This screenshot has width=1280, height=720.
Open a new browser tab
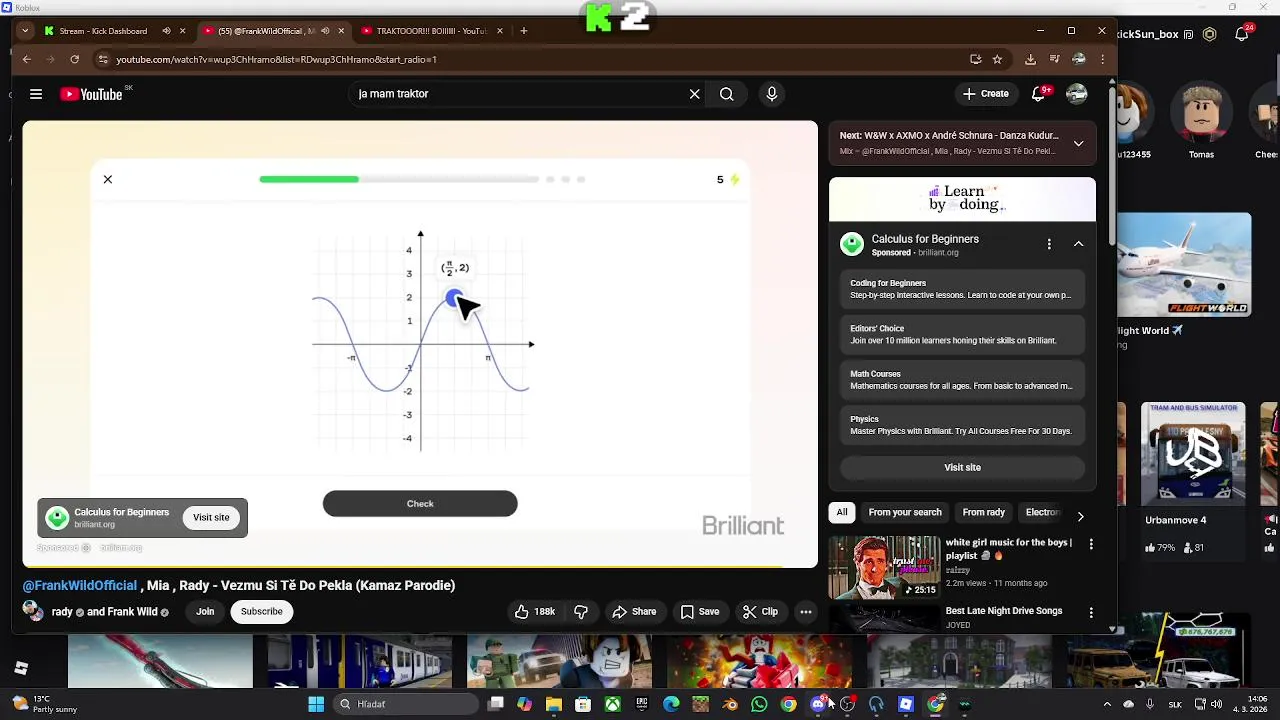click(x=523, y=31)
